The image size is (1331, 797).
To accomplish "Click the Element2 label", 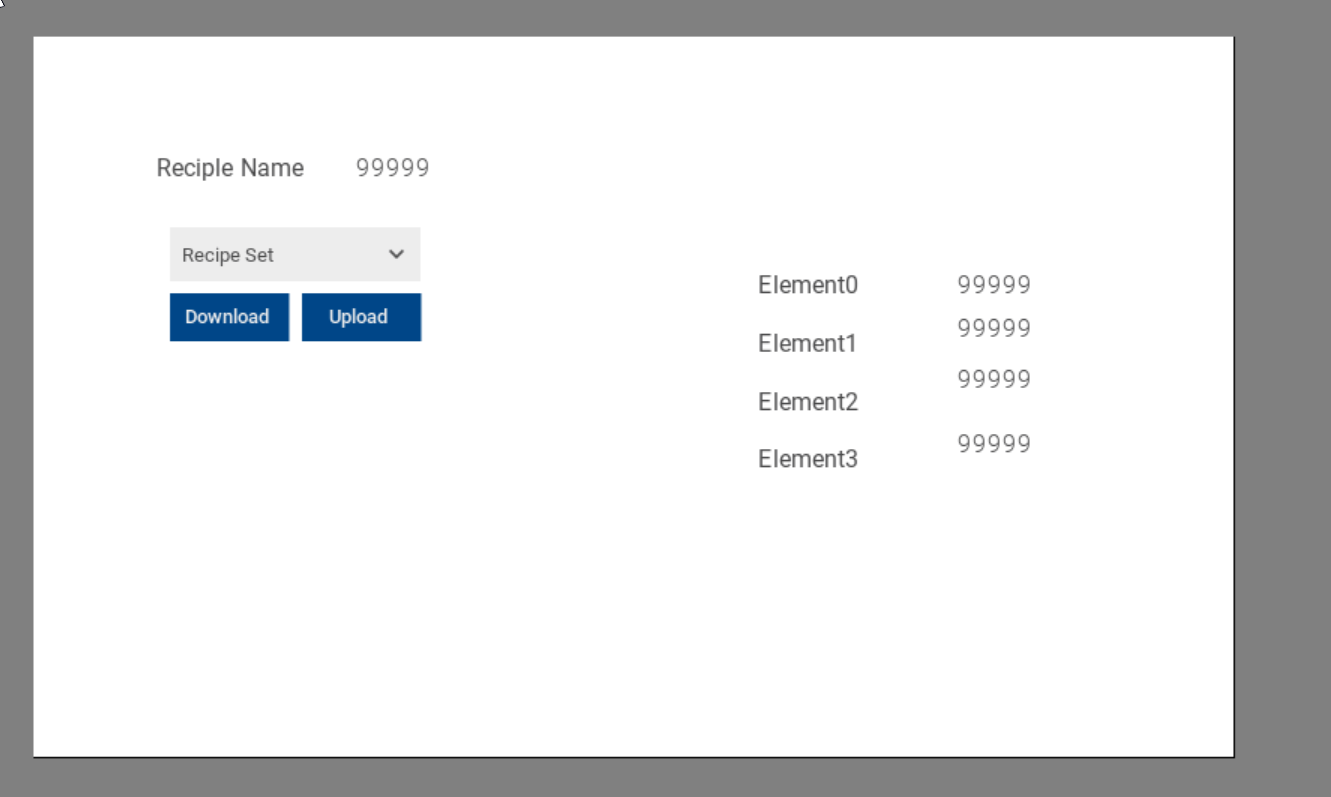I will click(x=808, y=402).
